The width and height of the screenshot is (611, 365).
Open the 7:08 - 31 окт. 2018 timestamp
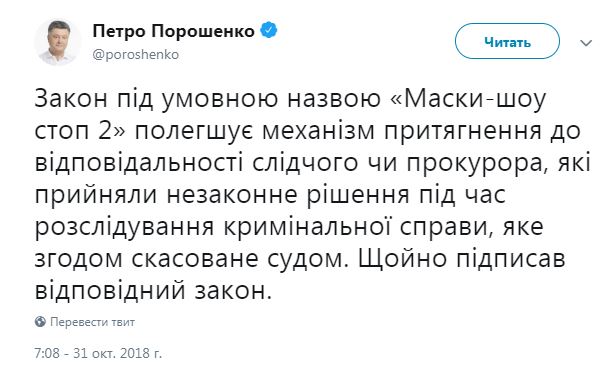98,353
